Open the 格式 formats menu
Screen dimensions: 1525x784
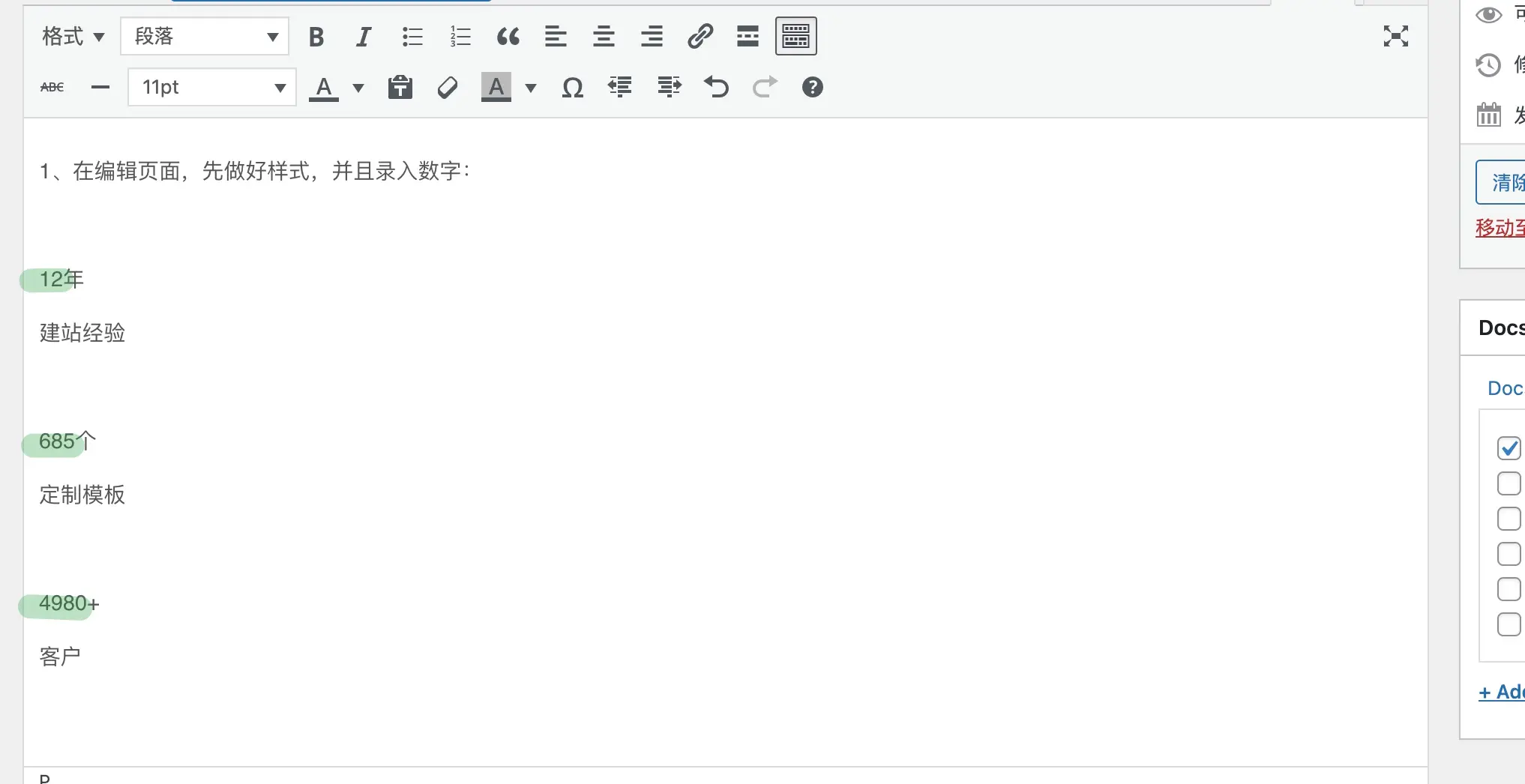[x=73, y=37]
